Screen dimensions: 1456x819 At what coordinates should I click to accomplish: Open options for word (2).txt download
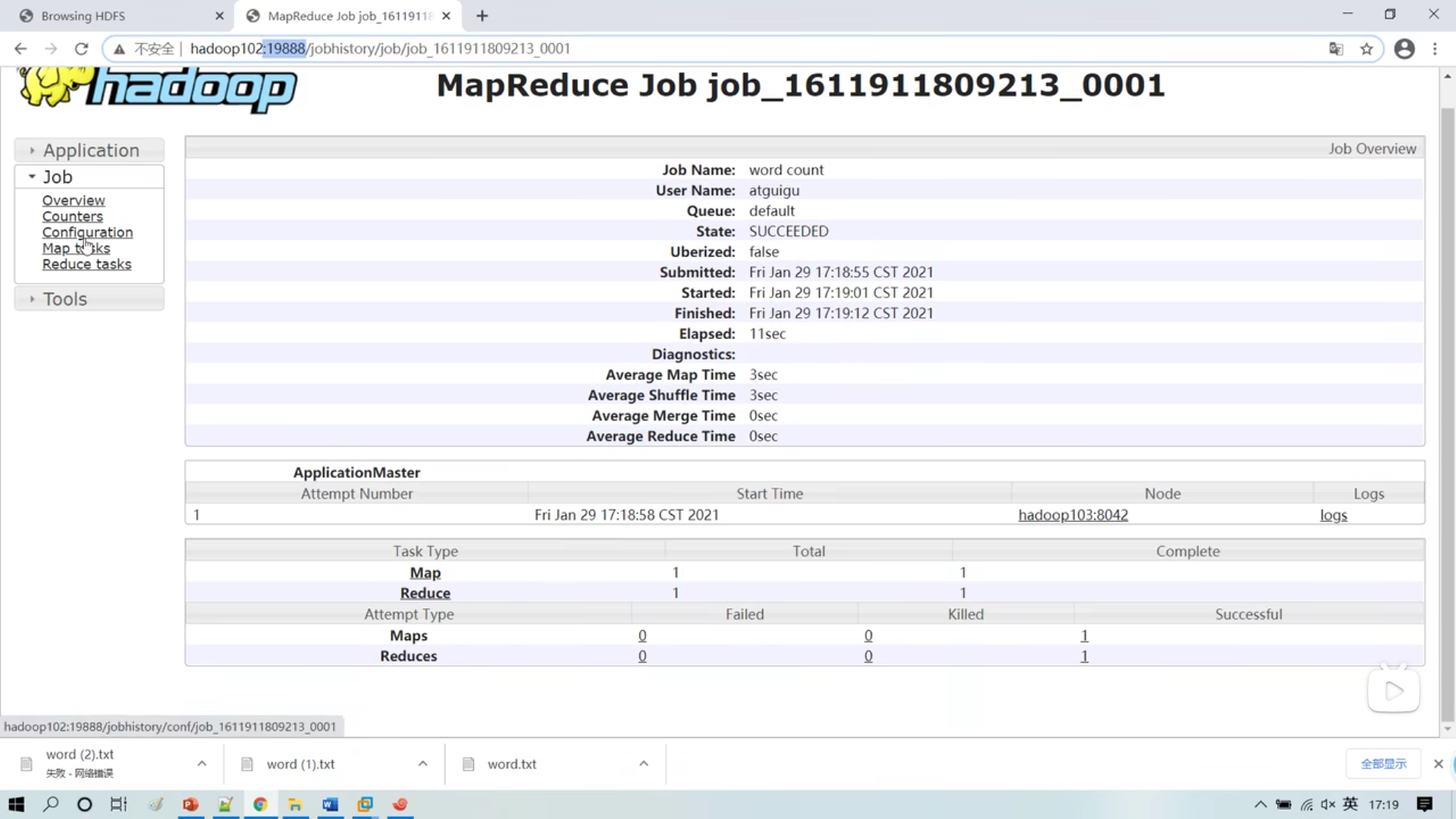pyautogui.click(x=202, y=764)
